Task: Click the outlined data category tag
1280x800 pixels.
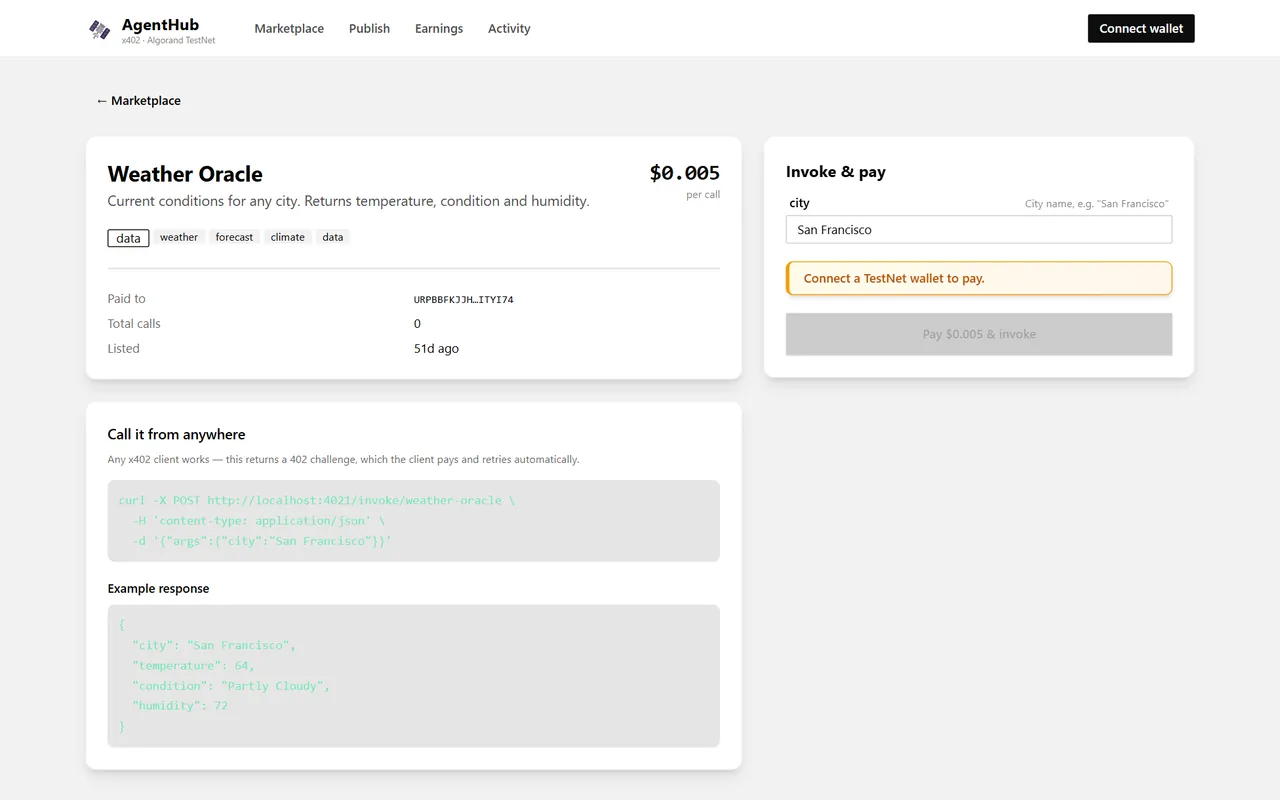Action: (x=128, y=238)
